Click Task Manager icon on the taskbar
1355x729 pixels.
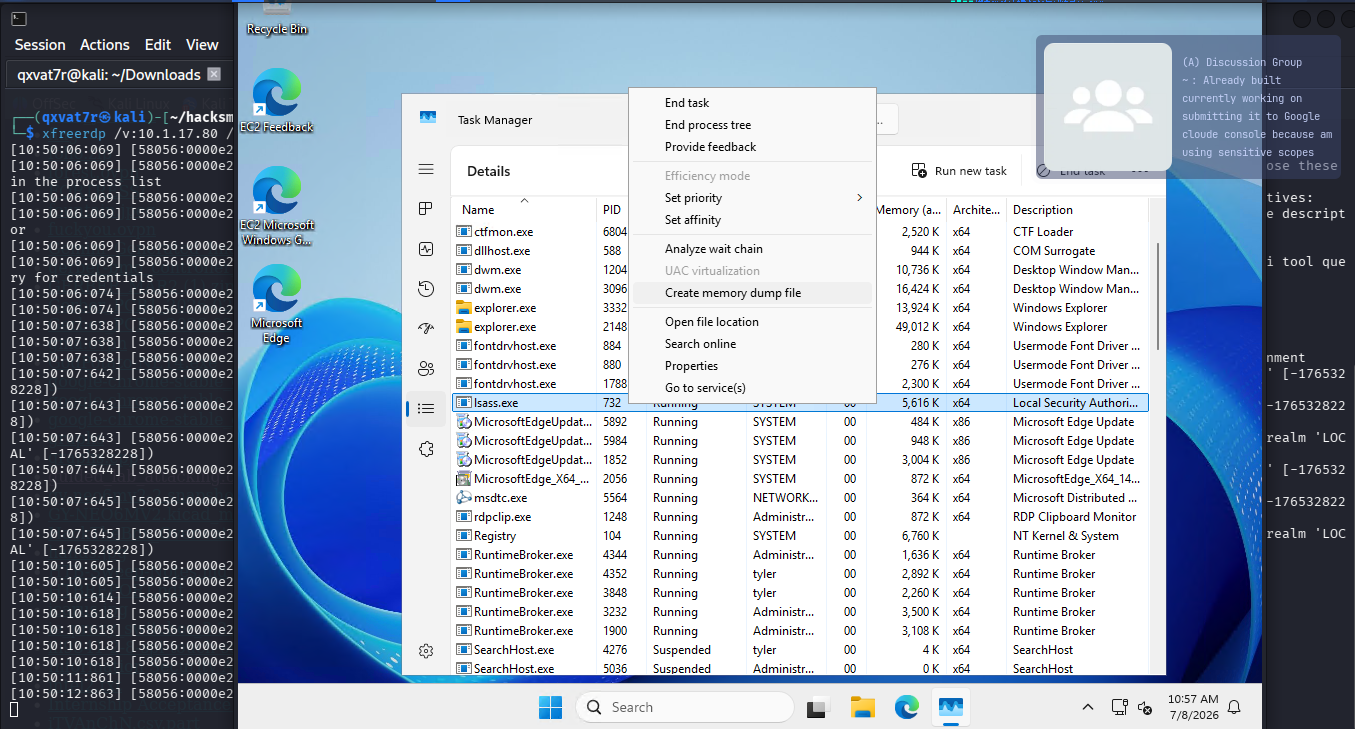click(x=950, y=707)
